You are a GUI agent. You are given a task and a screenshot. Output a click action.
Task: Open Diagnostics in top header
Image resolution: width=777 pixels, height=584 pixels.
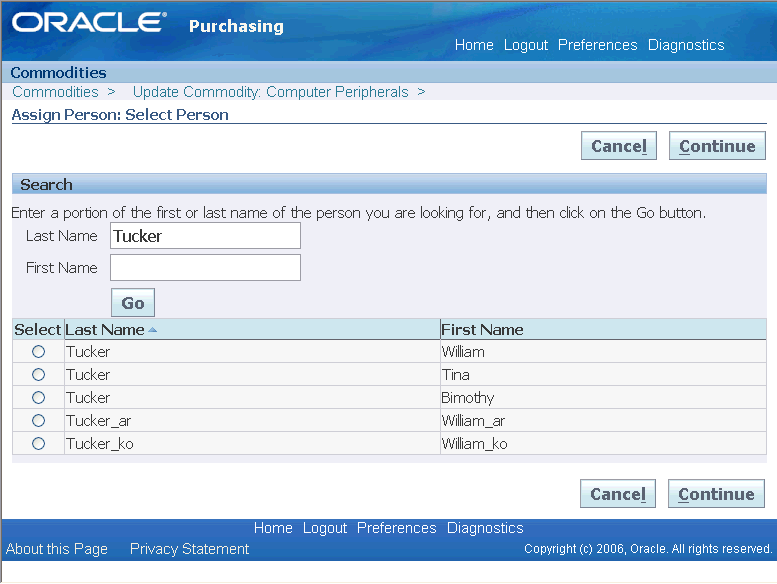(686, 45)
